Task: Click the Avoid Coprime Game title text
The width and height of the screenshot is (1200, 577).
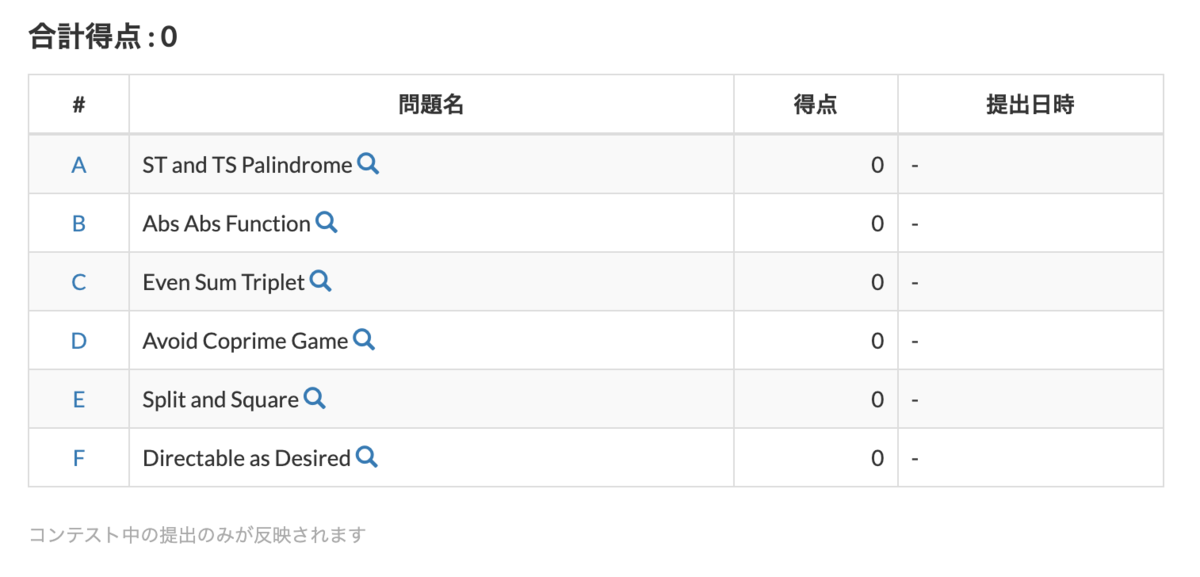Action: (x=244, y=340)
